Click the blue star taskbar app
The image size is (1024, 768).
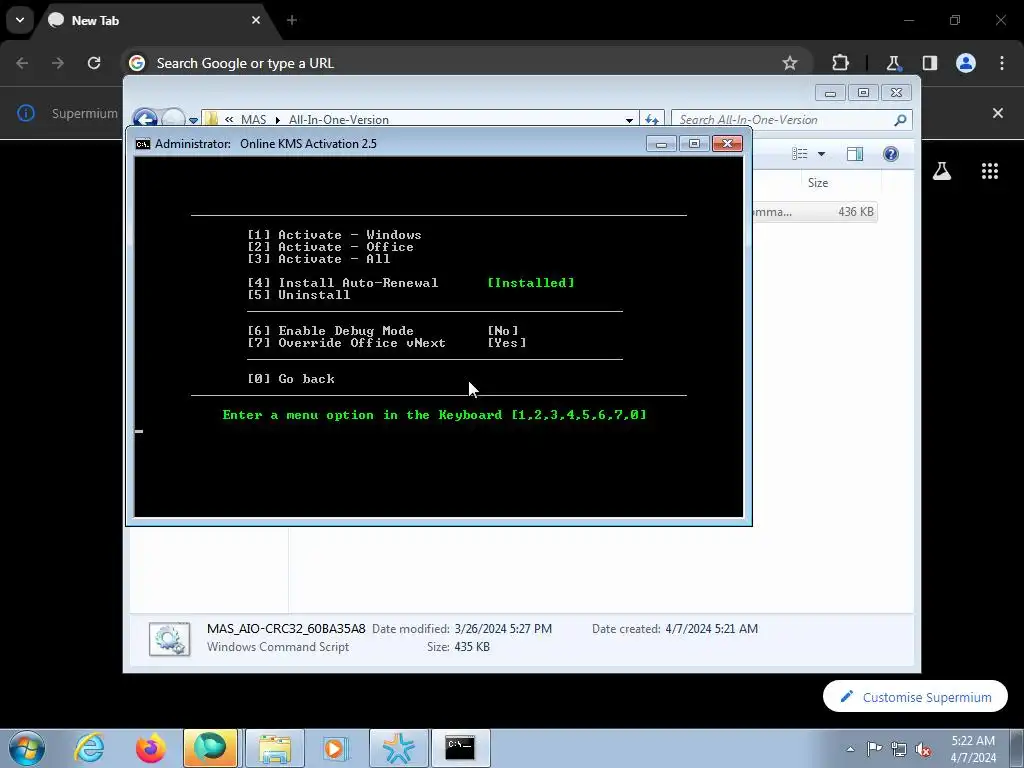click(399, 748)
